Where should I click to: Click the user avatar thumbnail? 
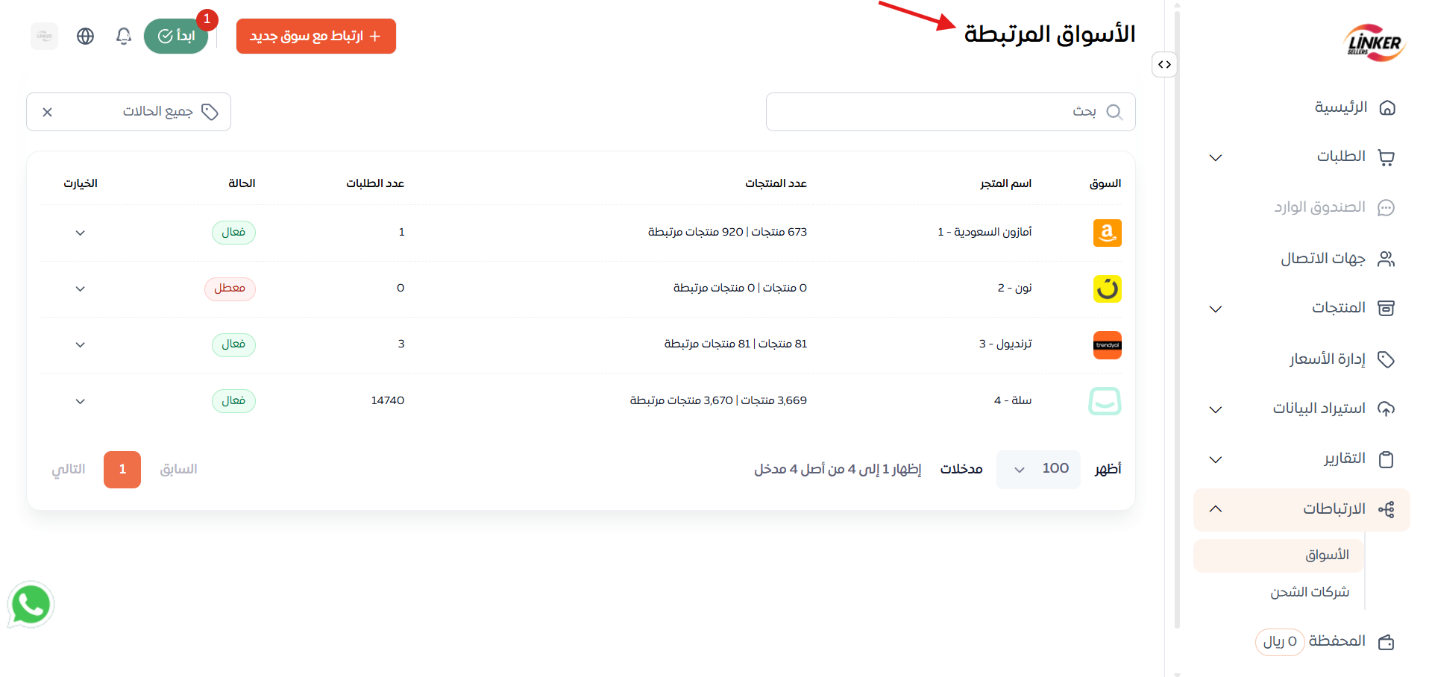click(44, 36)
